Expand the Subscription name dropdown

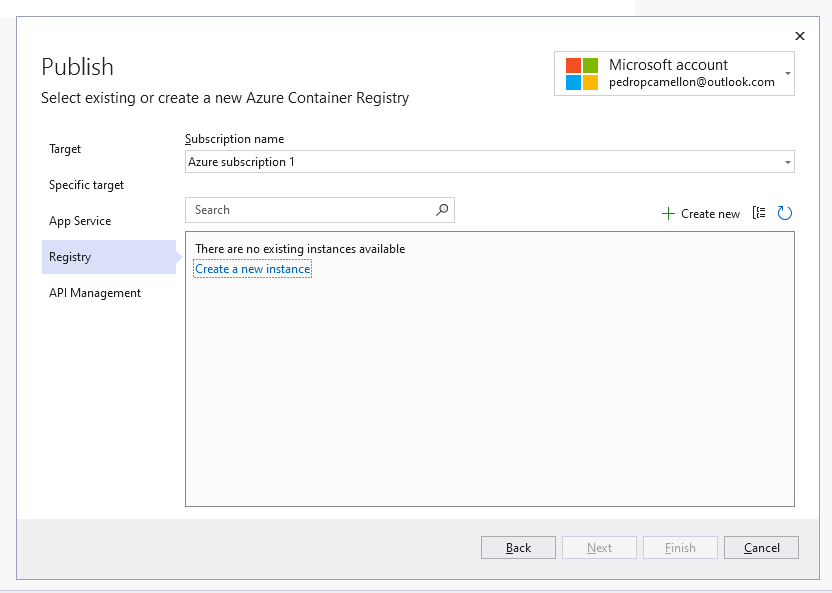786,161
